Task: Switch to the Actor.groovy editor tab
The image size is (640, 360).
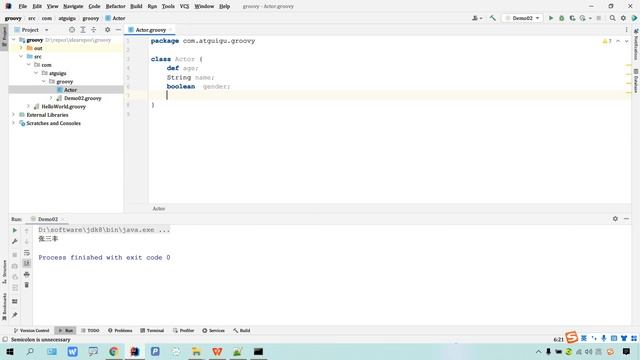Action: (151, 30)
